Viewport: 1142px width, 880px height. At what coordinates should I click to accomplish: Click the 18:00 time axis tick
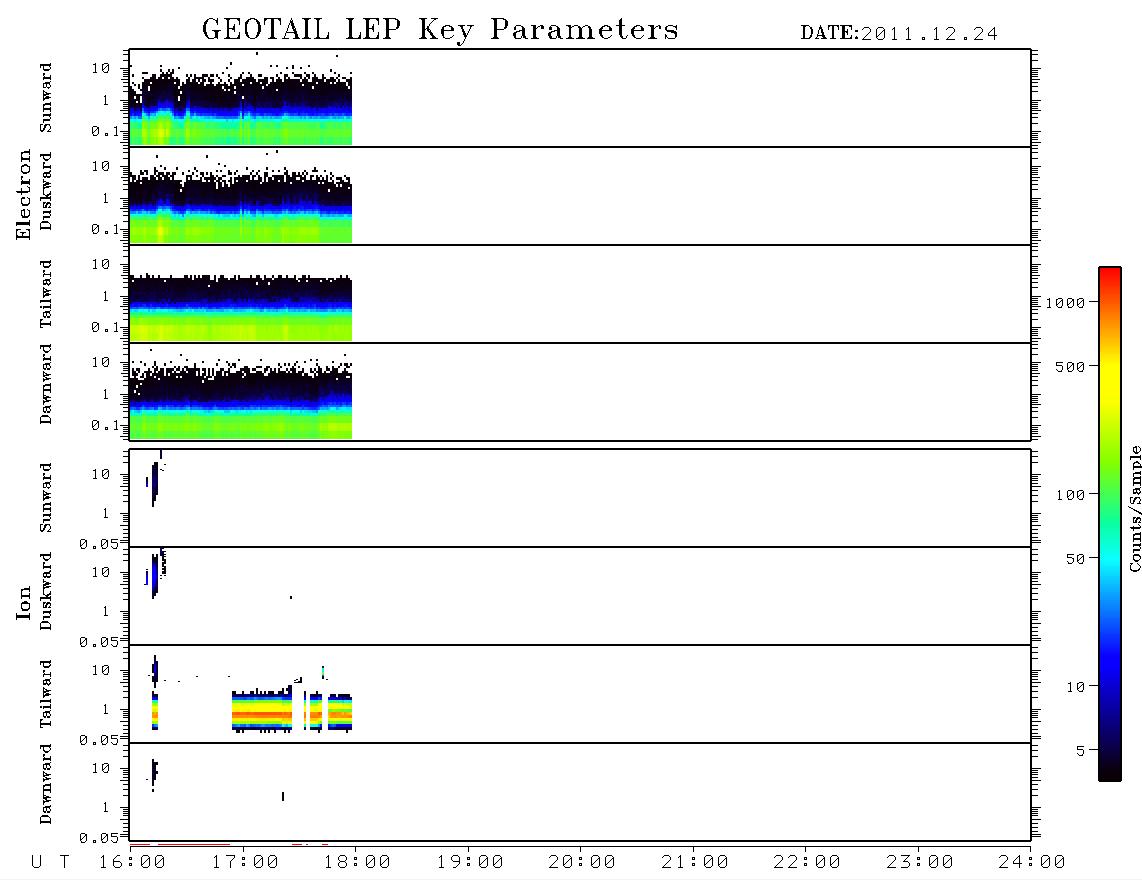357,863
